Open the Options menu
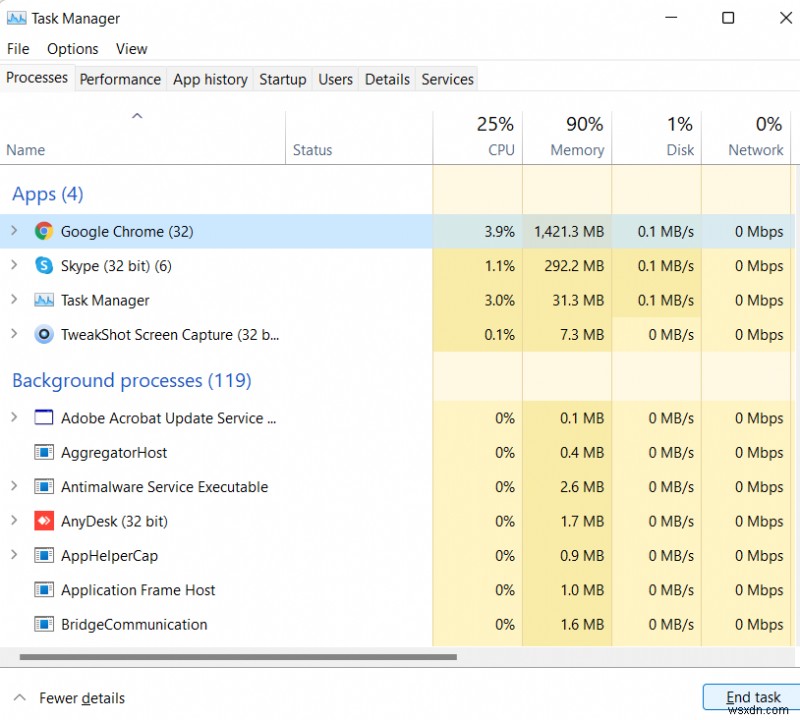 (x=72, y=48)
